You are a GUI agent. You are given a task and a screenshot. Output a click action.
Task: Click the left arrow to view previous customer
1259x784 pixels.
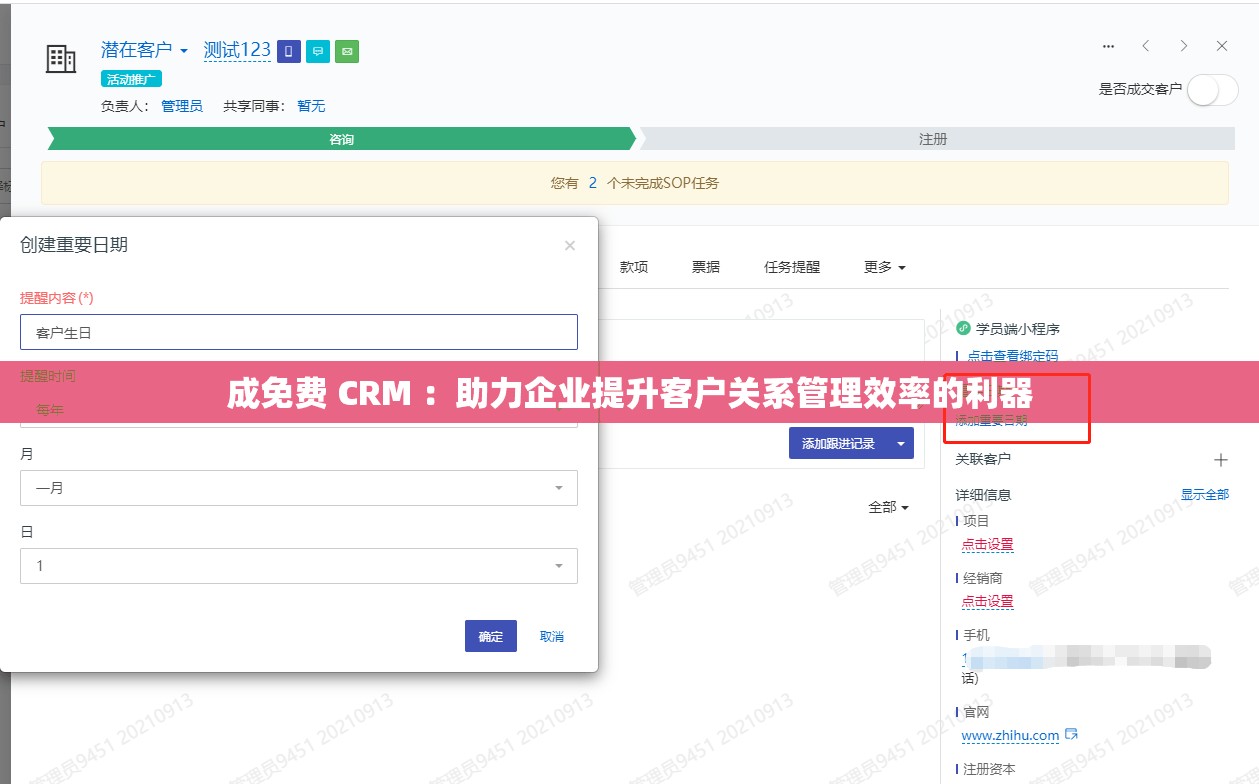tap(1146, 46)
